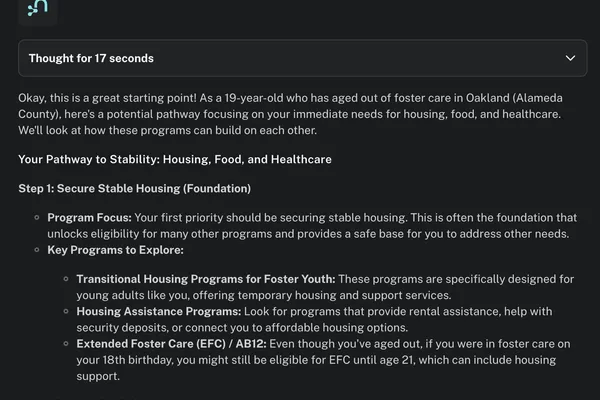600x400 pixels.
Task: Click "Extended Foster Care (EFC) / AB12:" label
Action: (171, 344)
